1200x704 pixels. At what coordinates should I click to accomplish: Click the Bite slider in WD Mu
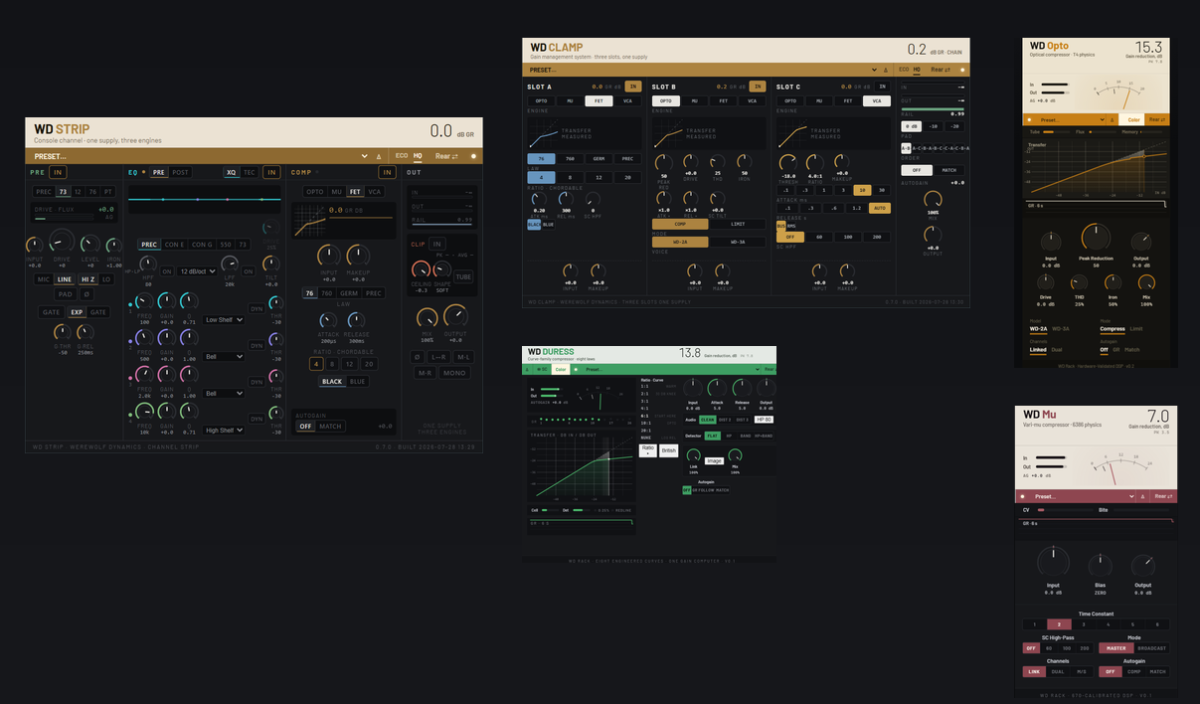[x=1140, y=510]
